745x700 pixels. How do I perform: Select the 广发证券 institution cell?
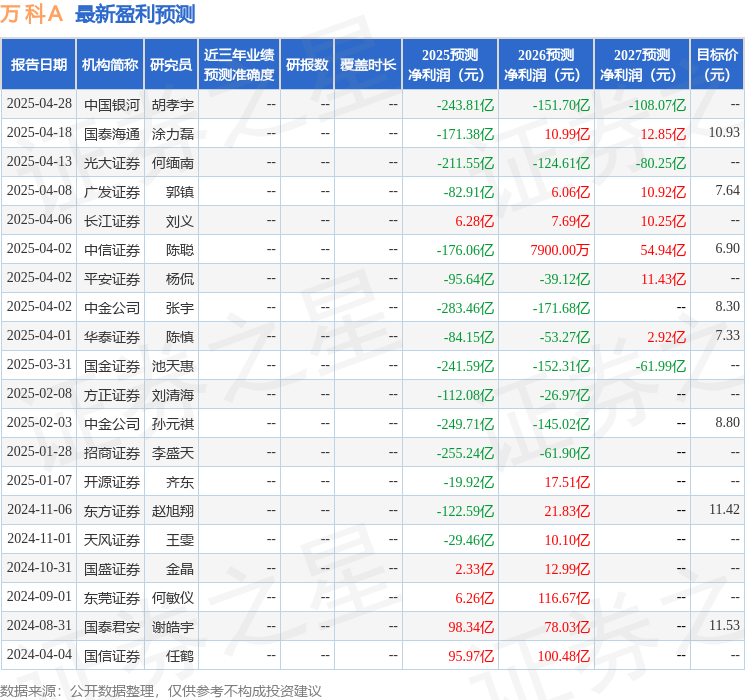coord(112,192)
